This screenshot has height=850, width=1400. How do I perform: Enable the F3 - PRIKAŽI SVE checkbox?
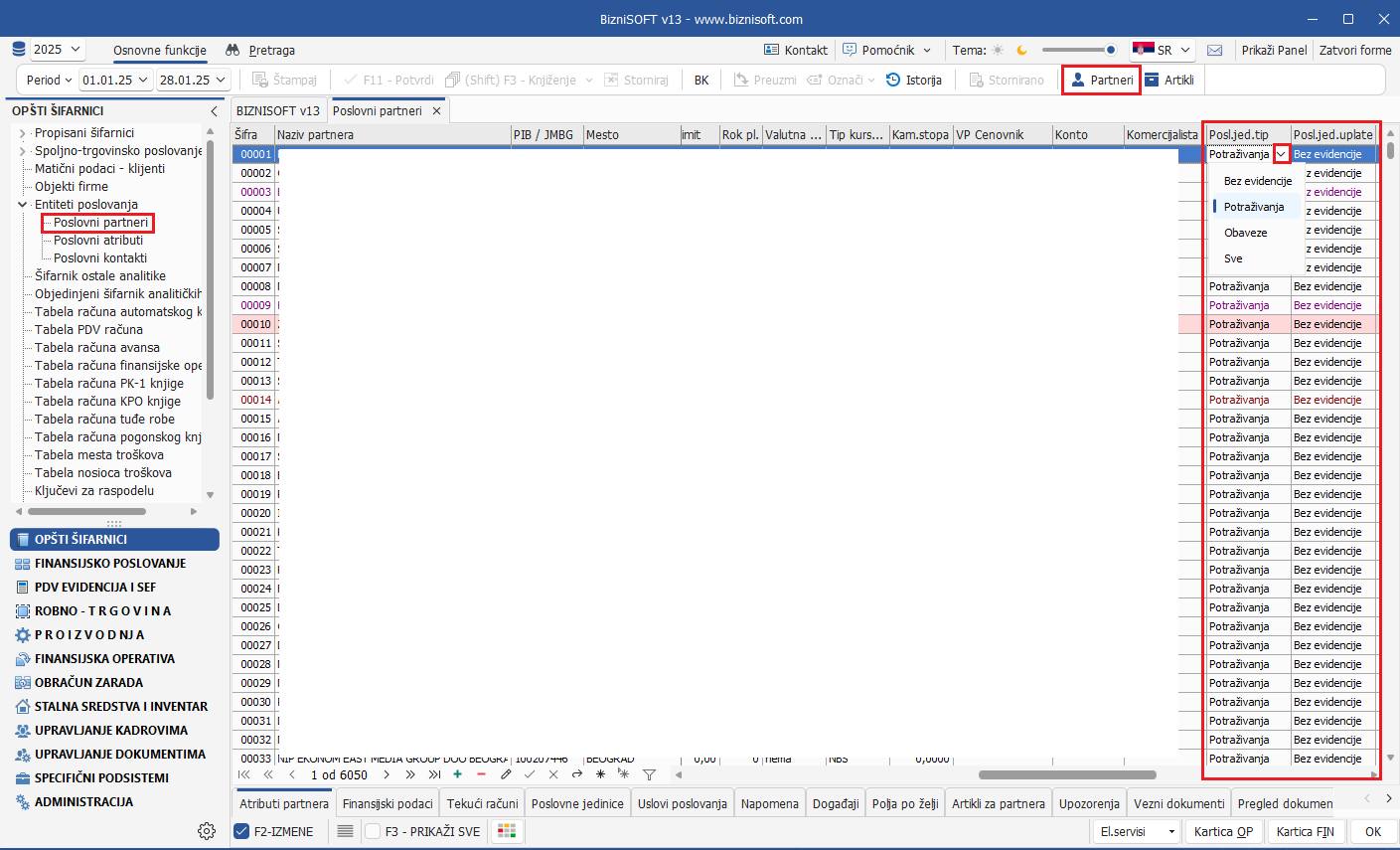pos(373,831)
